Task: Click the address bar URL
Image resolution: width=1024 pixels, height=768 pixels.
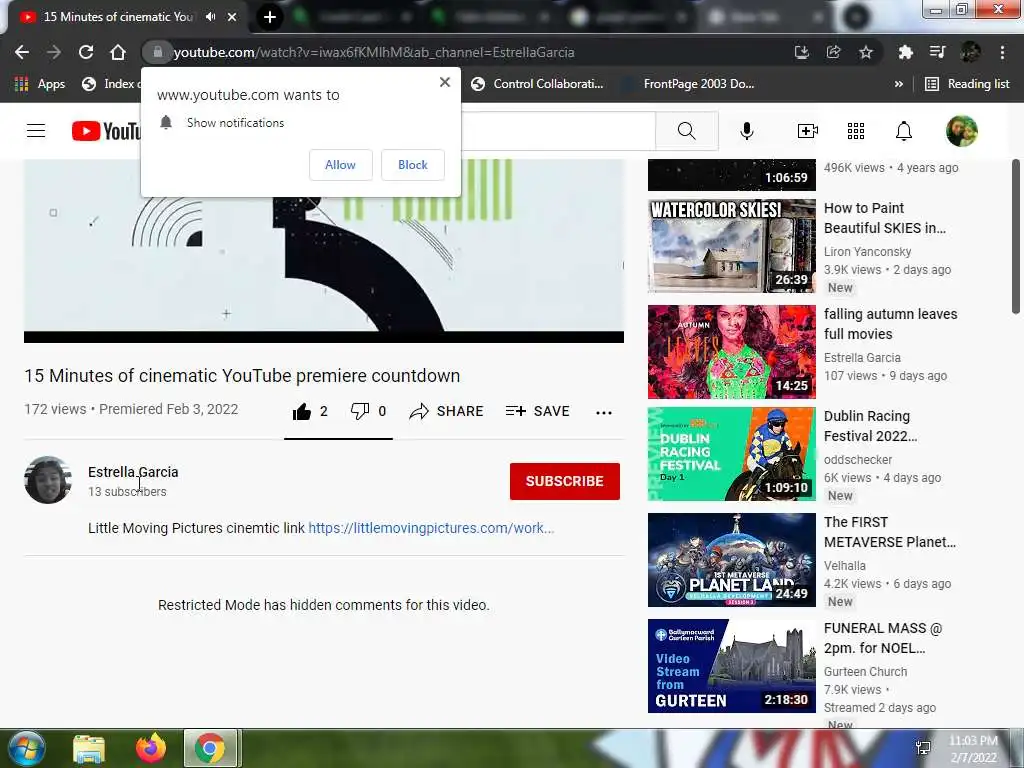Action: 374,52
